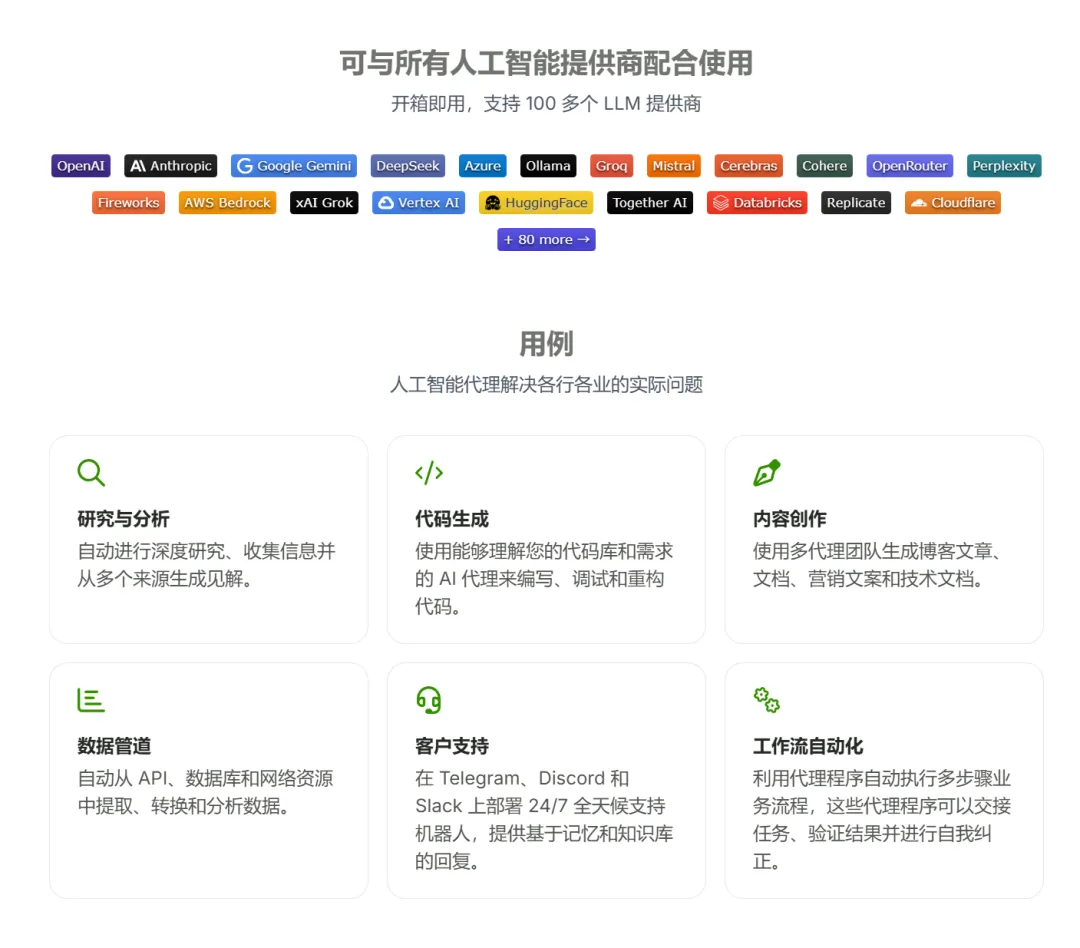
Task: Click the 数据管道 card title
Action: [x=114, y=746]
